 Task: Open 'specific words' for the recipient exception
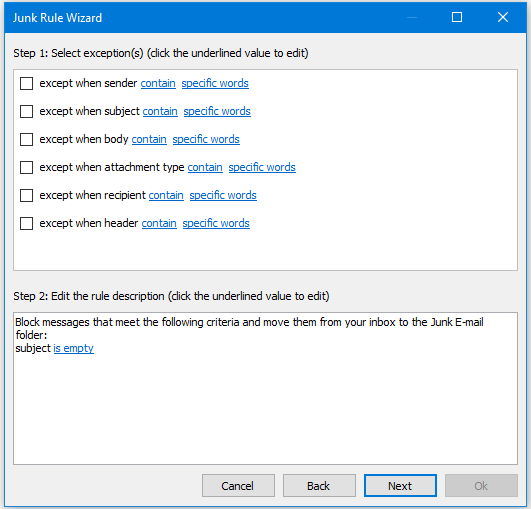(223, 195)
